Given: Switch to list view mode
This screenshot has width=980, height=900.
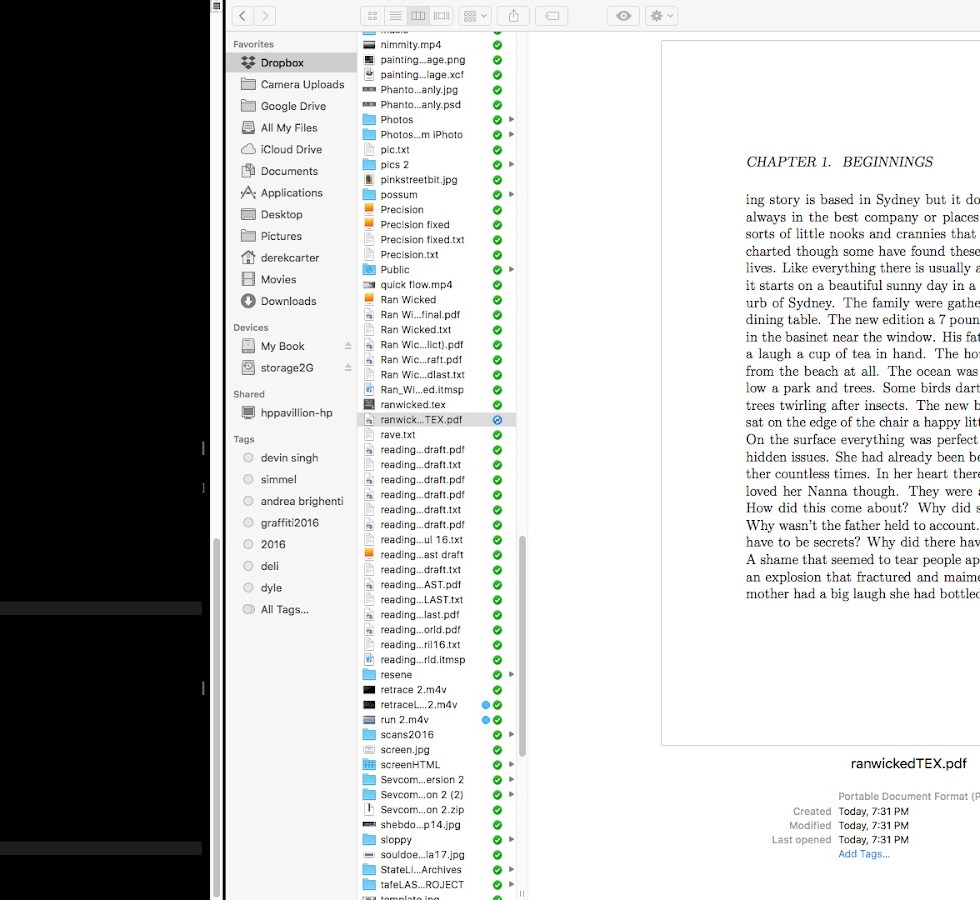Looking at the screenshot, I should (x=395, y=16).
